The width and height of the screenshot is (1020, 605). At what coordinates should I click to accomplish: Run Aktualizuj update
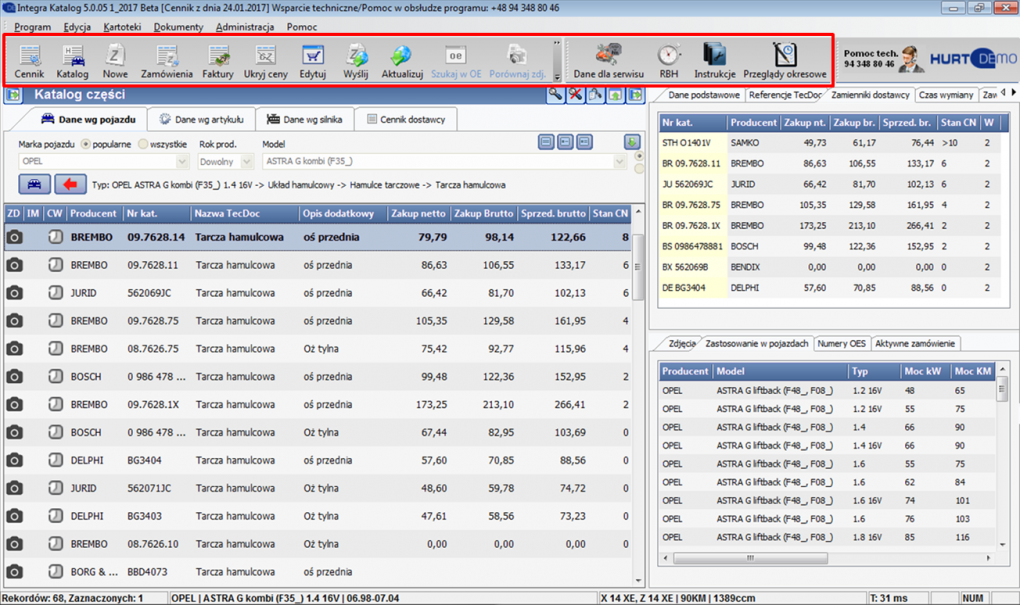point(402,61)
